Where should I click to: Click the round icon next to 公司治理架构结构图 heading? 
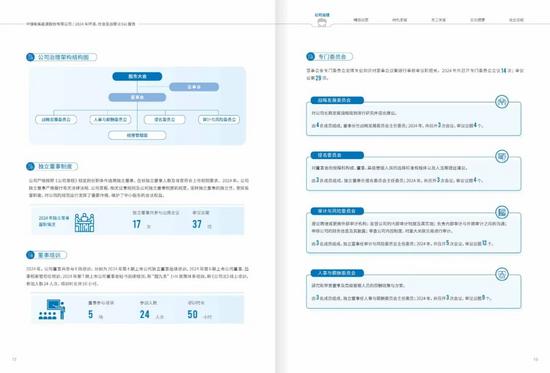pos(30,57)
